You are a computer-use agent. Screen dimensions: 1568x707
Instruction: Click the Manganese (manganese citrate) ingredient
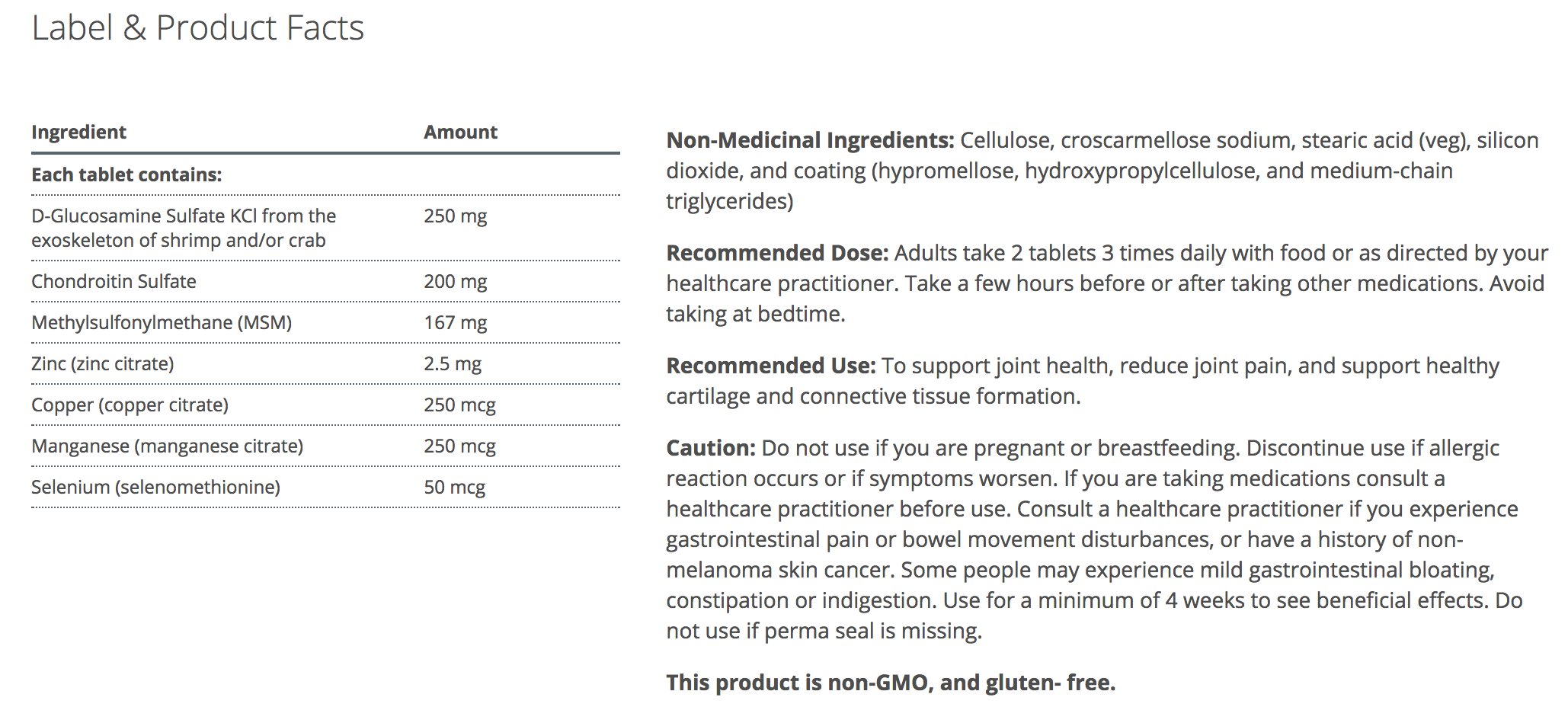(x=167, y=446)
